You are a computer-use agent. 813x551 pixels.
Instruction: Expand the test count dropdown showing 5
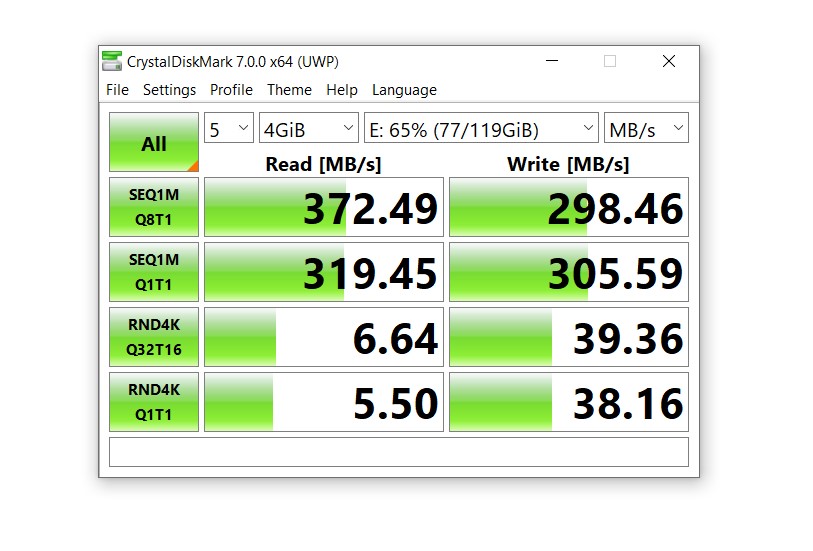point(229,128)
